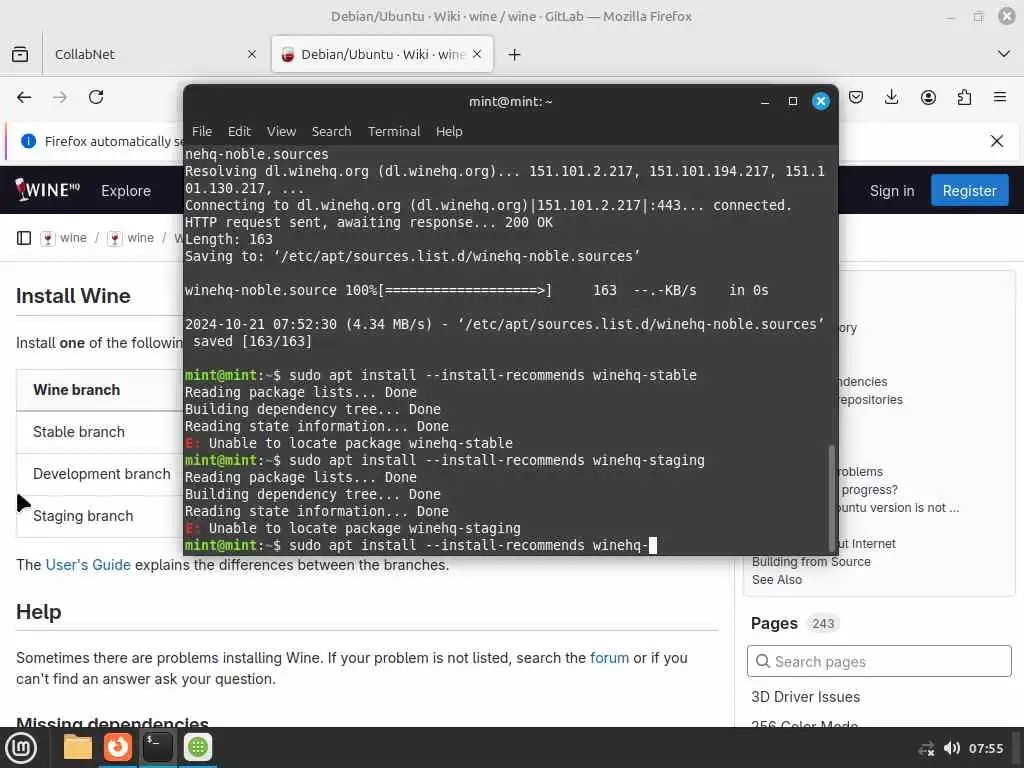Expand the list all tabs chevron
Screen dimensions: 1024x768
coord(1004,54)
